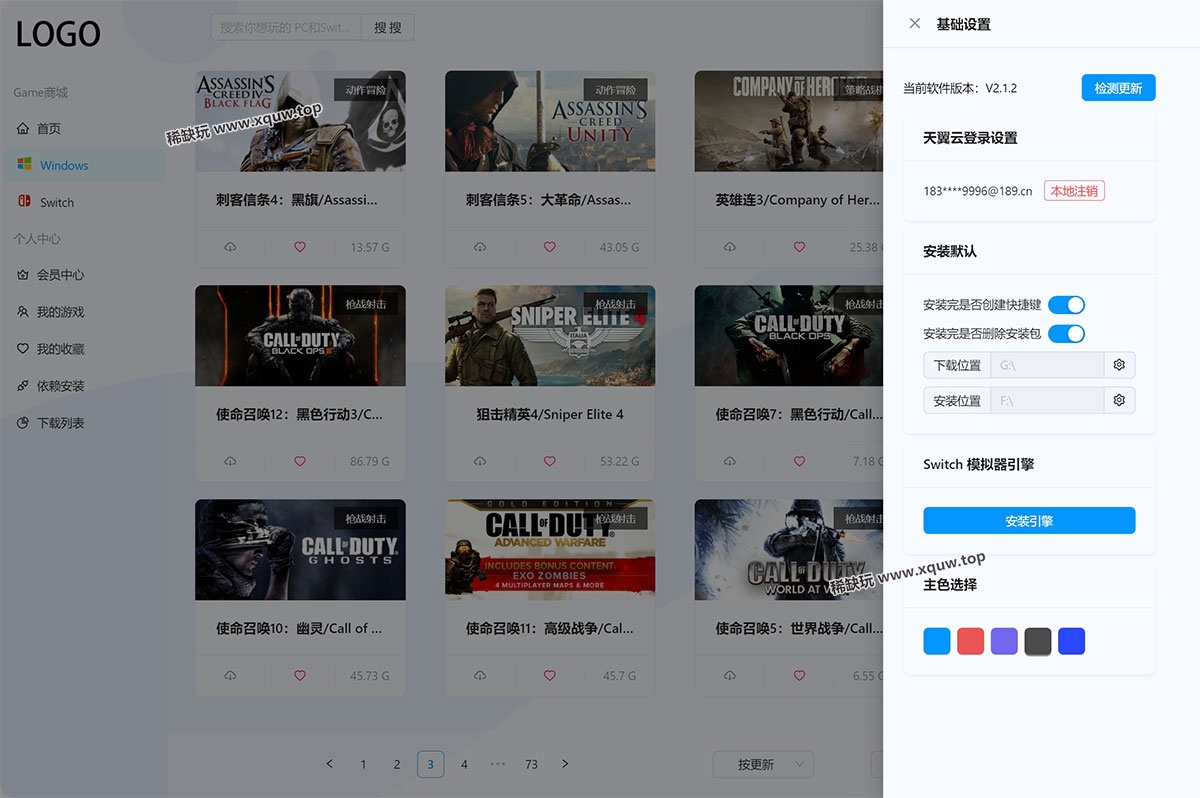Click download icon for 狙击精英4

tap(480, 461)
